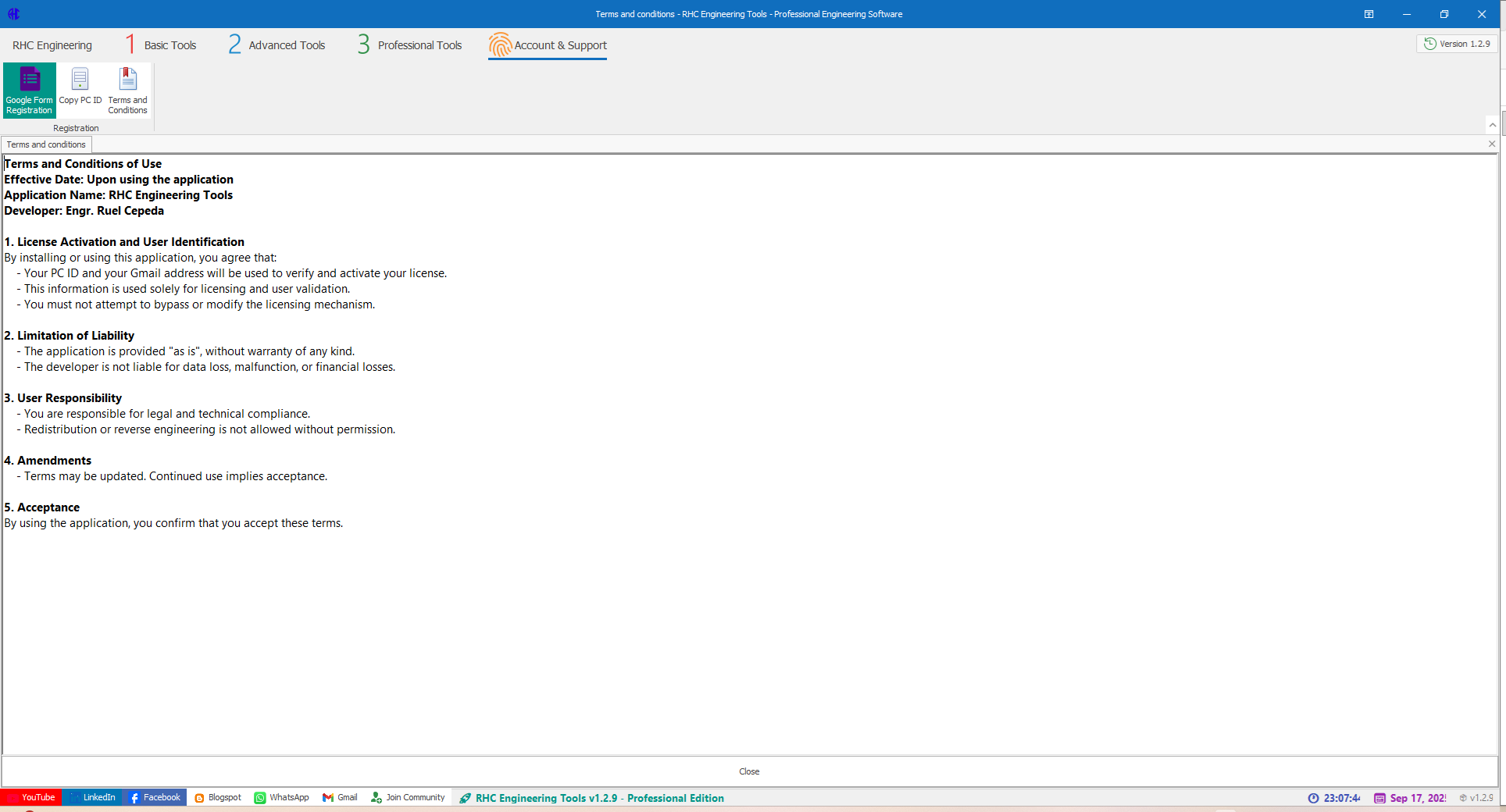Switch to the Basic Tools tab
This screenshot has height=812, width=1506.
point(162,45)
